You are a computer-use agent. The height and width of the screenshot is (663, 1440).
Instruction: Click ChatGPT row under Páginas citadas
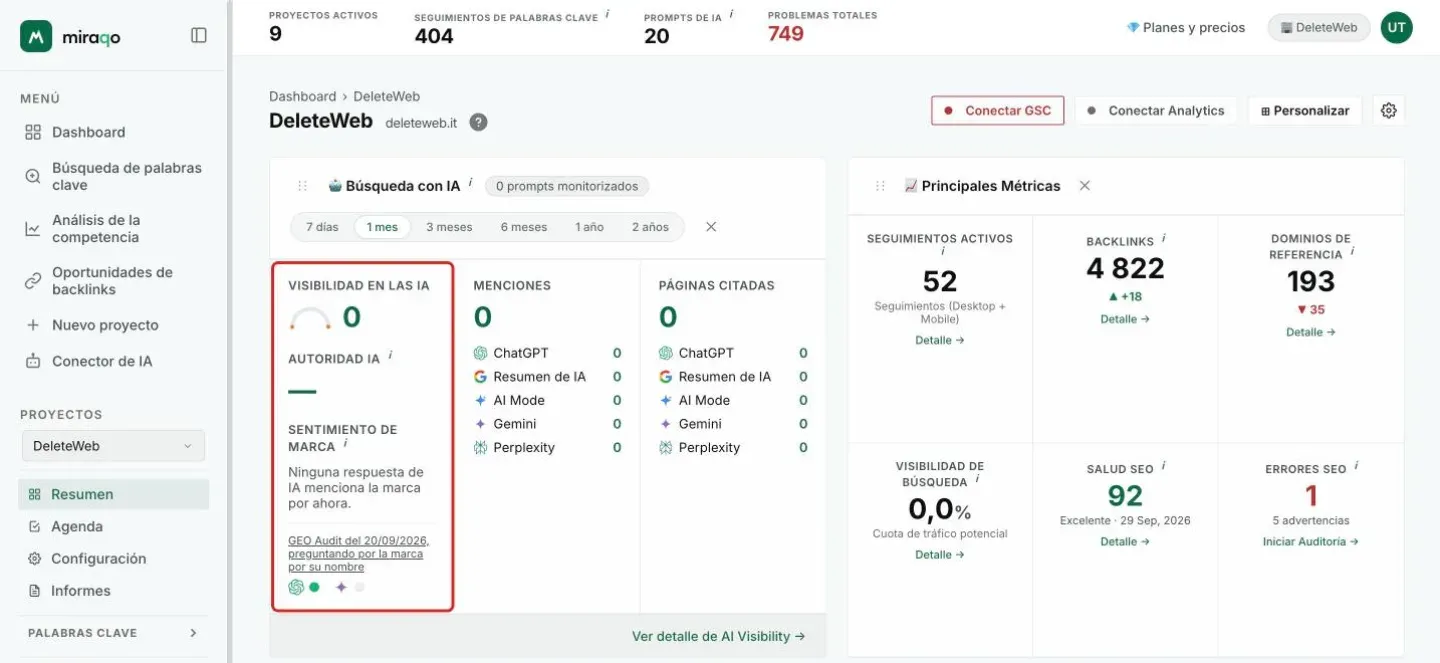(x=733, y=353)
